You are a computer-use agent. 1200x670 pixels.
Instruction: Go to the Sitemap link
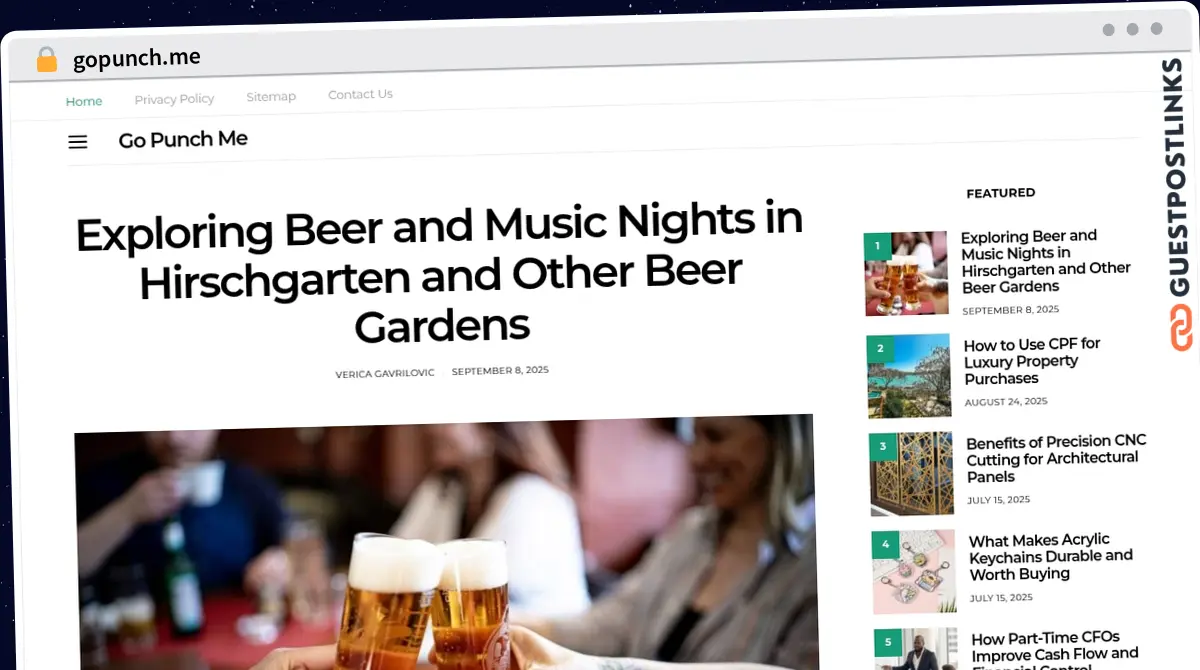271,97
